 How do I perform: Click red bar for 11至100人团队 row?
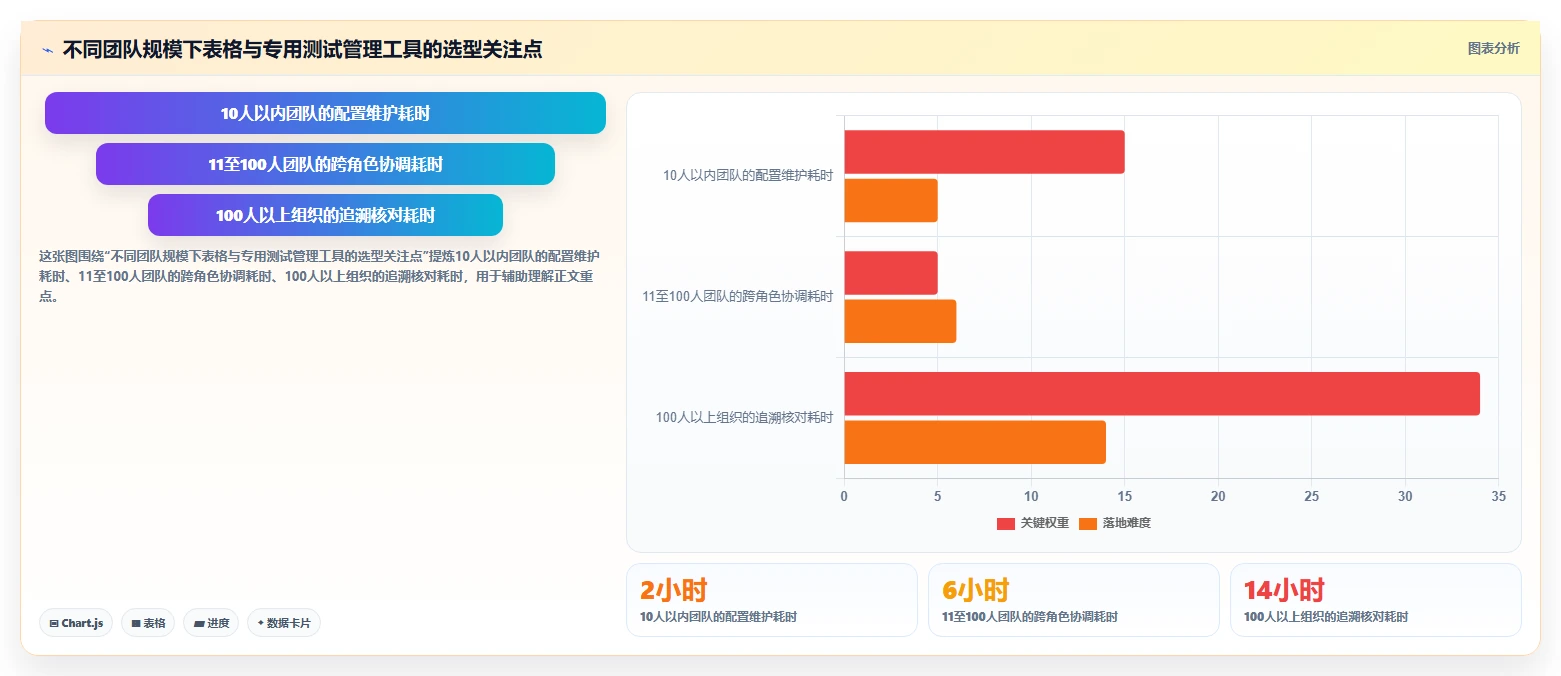pyautogui.click(x=891, y=273)
